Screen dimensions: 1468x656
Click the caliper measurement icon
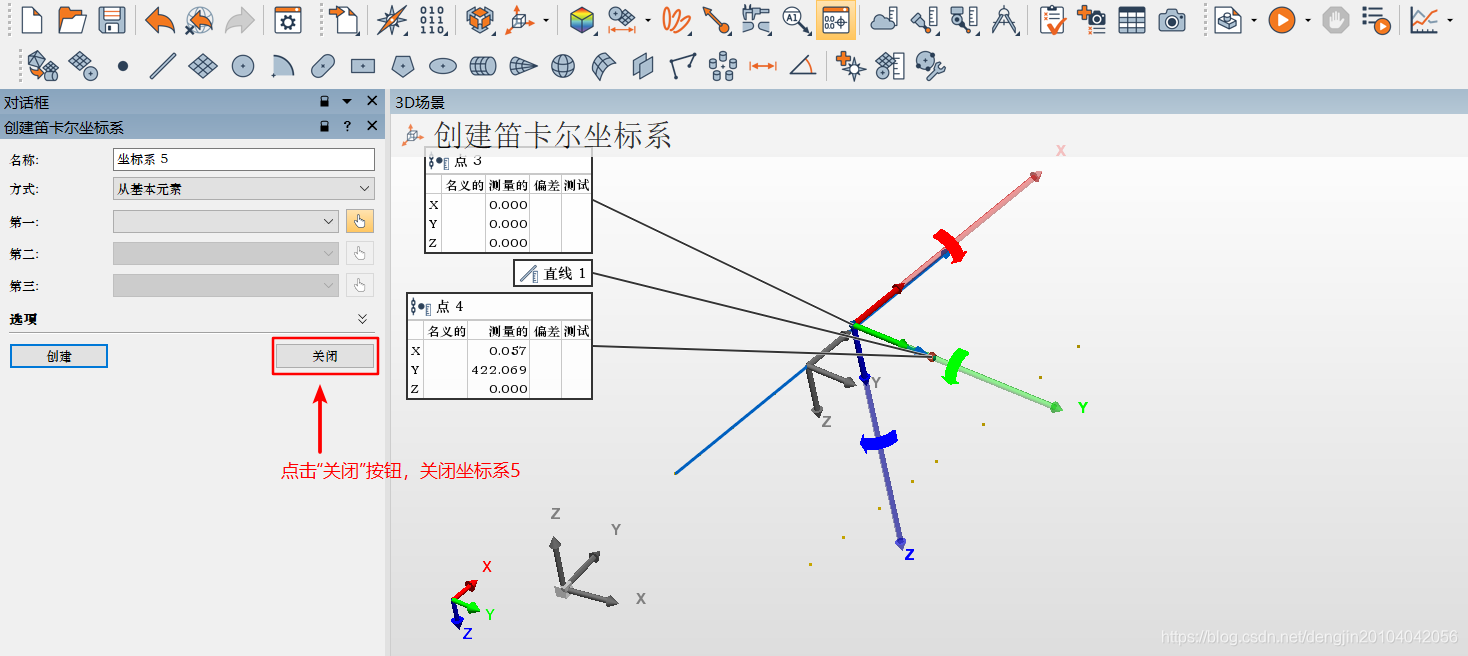tap(755, 19)
